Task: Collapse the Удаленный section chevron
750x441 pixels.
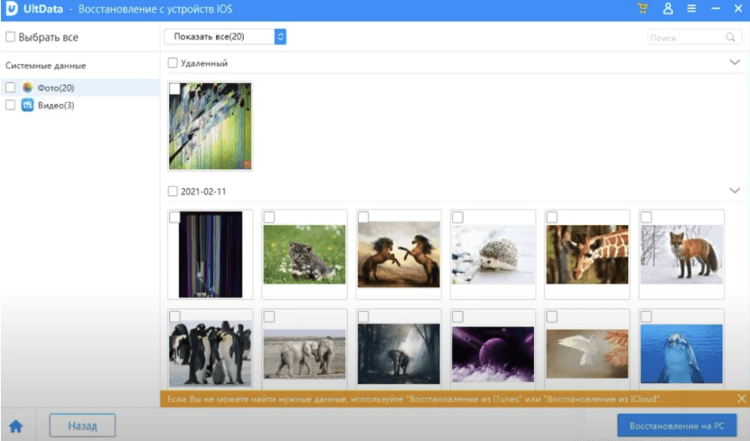Action: pyautogui.click(x=735, y=62)
